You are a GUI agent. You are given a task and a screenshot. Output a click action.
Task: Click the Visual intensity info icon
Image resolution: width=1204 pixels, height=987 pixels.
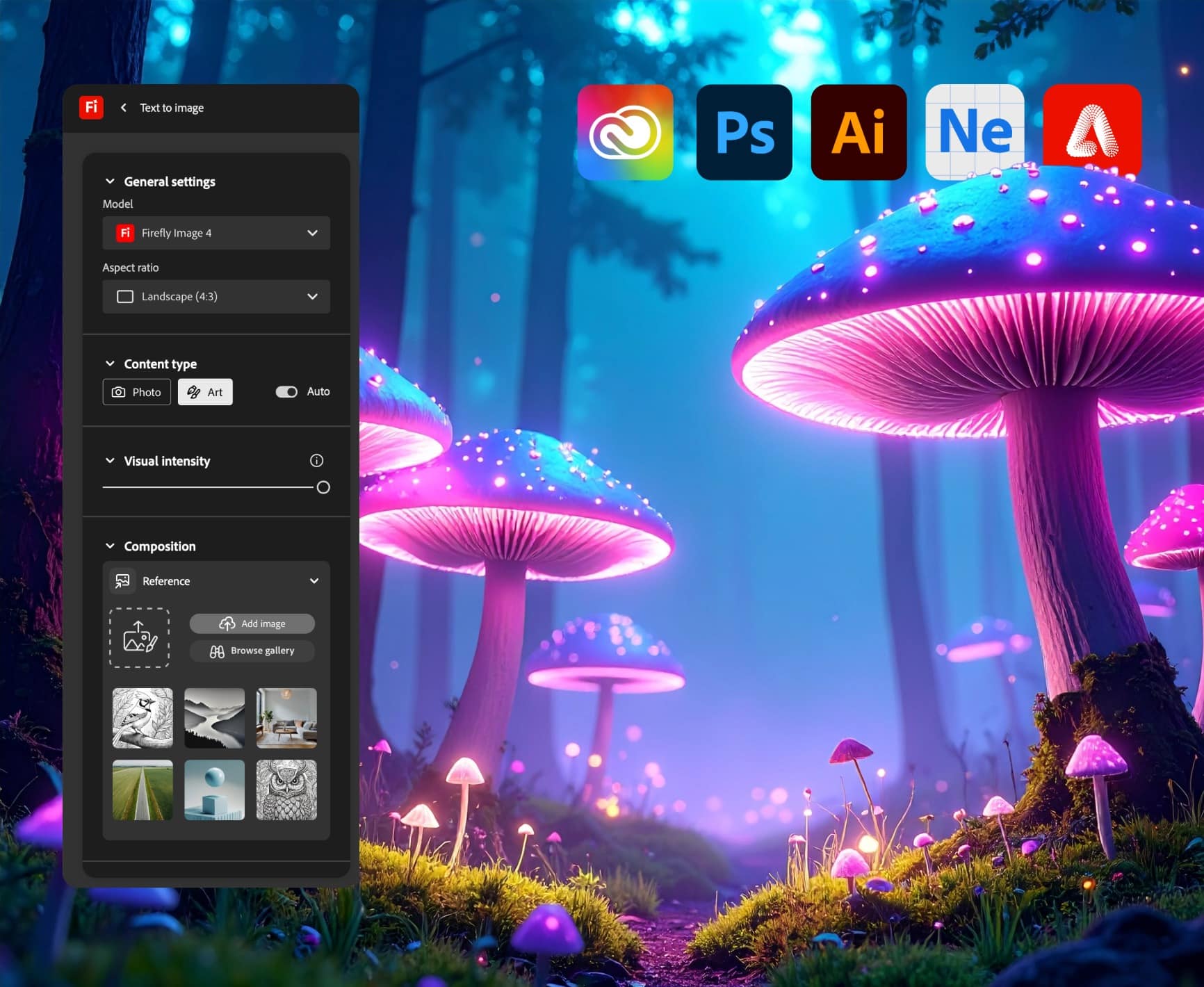pos(317,460)
